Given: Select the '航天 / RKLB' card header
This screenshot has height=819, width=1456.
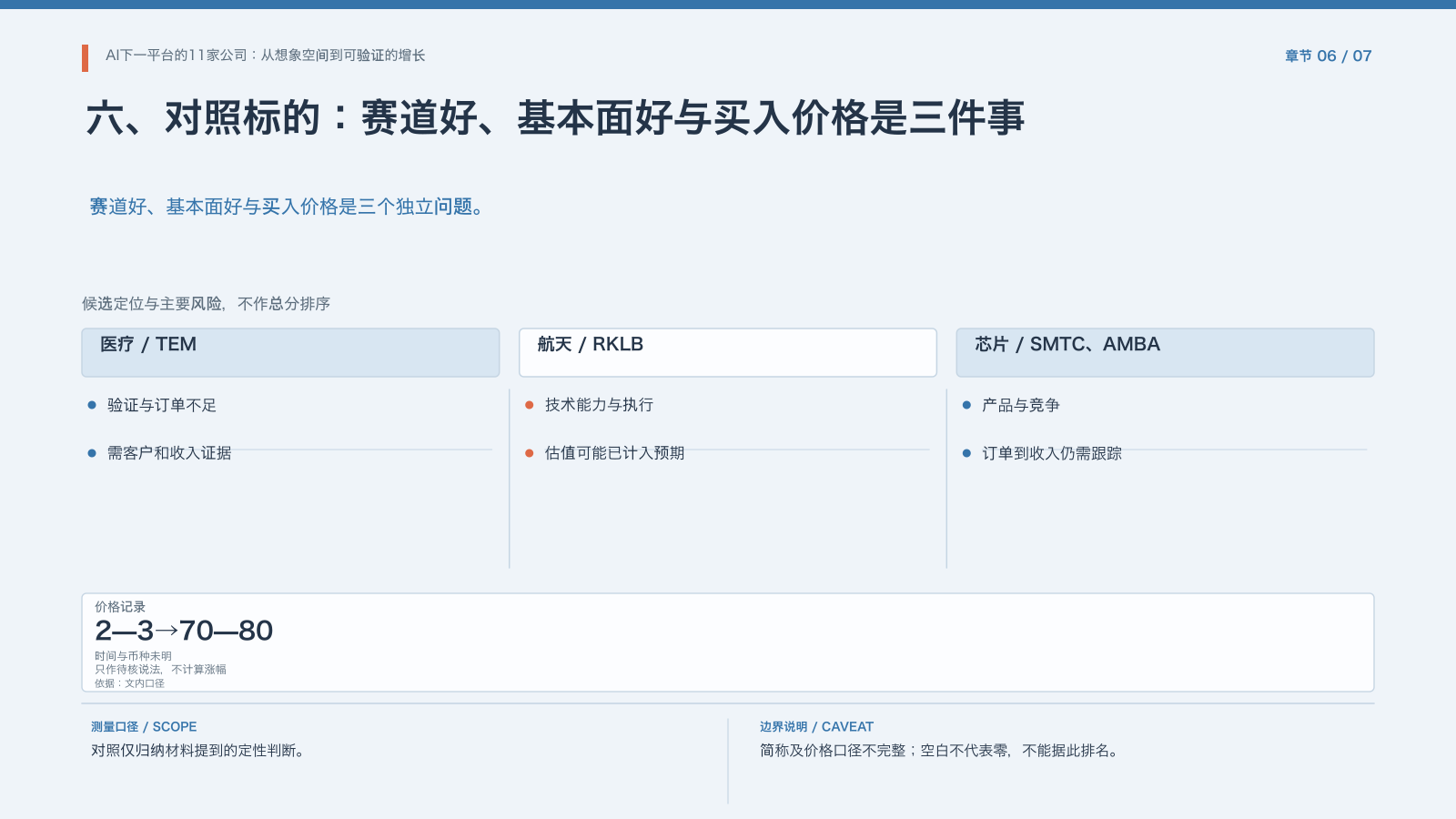Looking at the screenshot, I should pyautogui.click(x=727, y=352).
